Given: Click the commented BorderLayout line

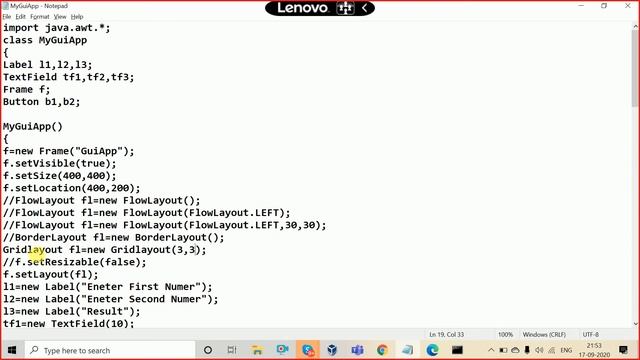Looking at the screenshot, I should tap(113, 237).
